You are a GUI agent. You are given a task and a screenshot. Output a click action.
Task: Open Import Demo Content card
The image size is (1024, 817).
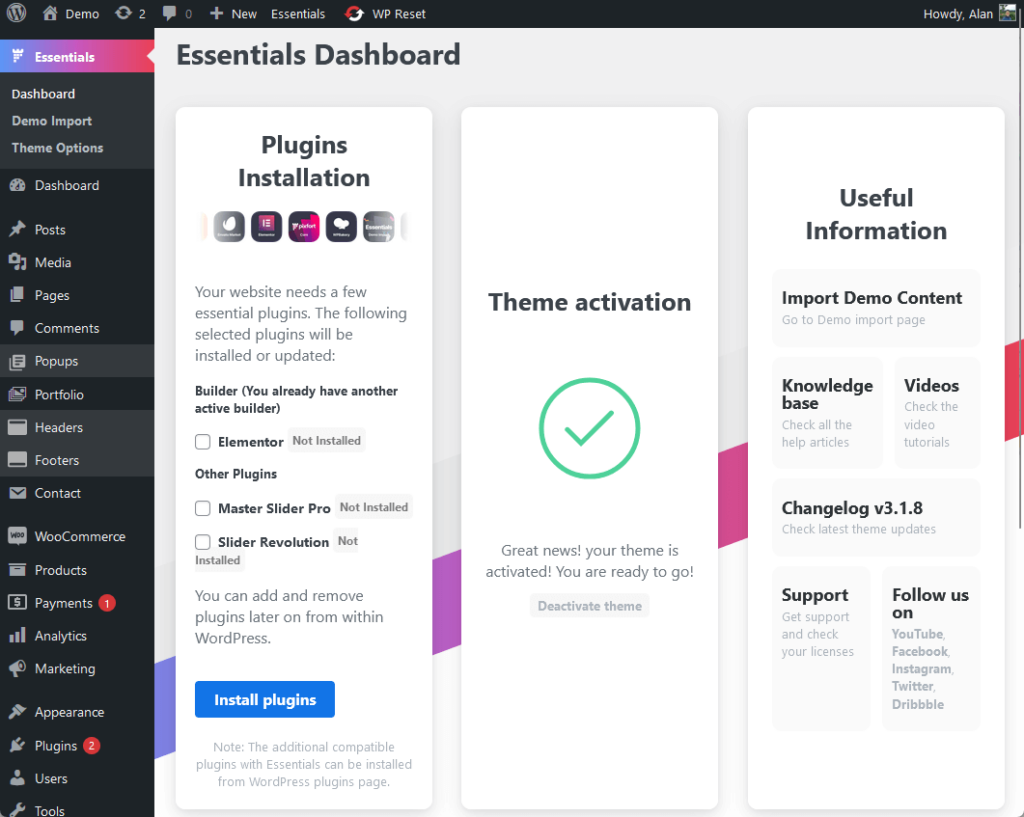click(x=876, y=308)
